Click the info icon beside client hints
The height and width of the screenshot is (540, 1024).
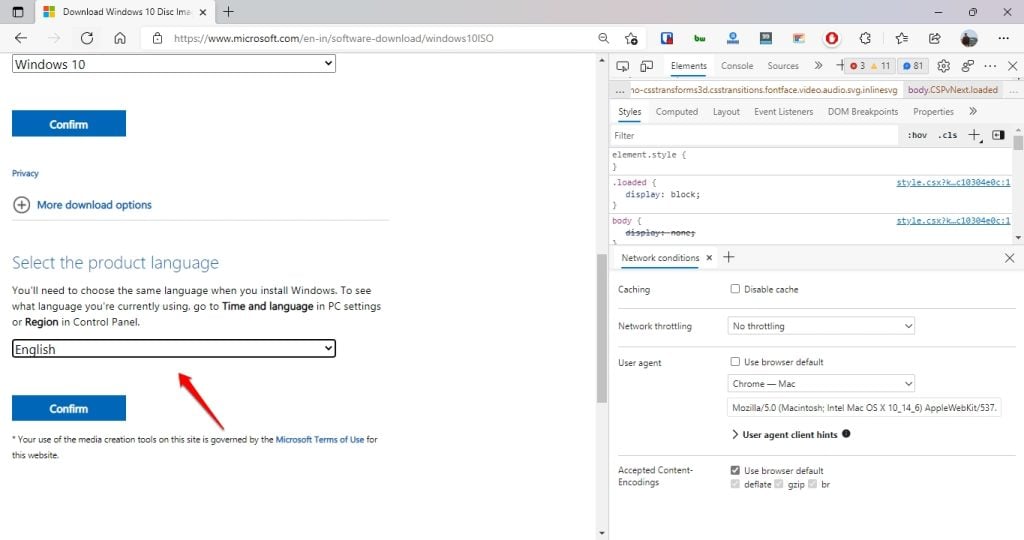[846, 434]
